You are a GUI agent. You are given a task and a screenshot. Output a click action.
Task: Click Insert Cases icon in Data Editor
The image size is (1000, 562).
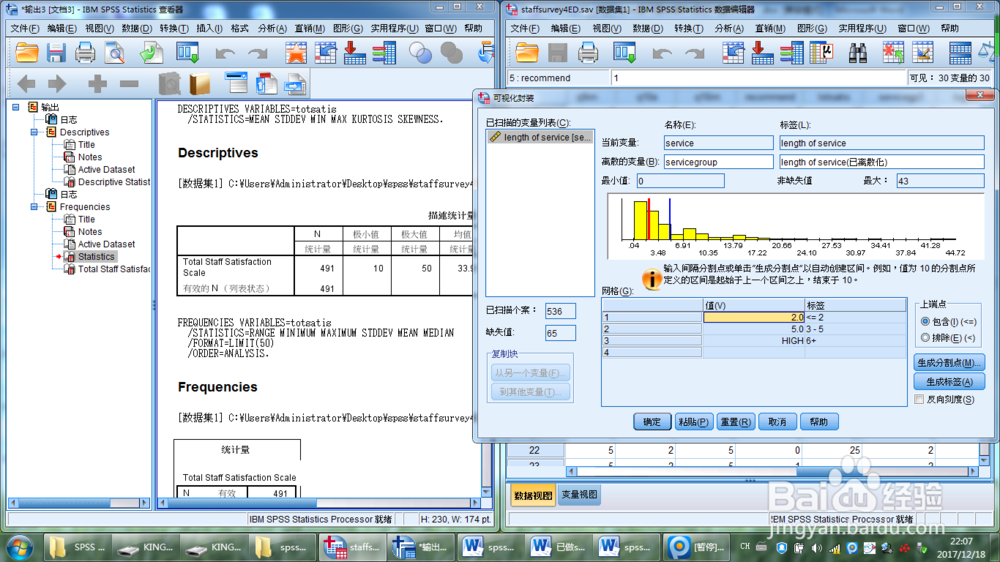click(x=893, y=53)
